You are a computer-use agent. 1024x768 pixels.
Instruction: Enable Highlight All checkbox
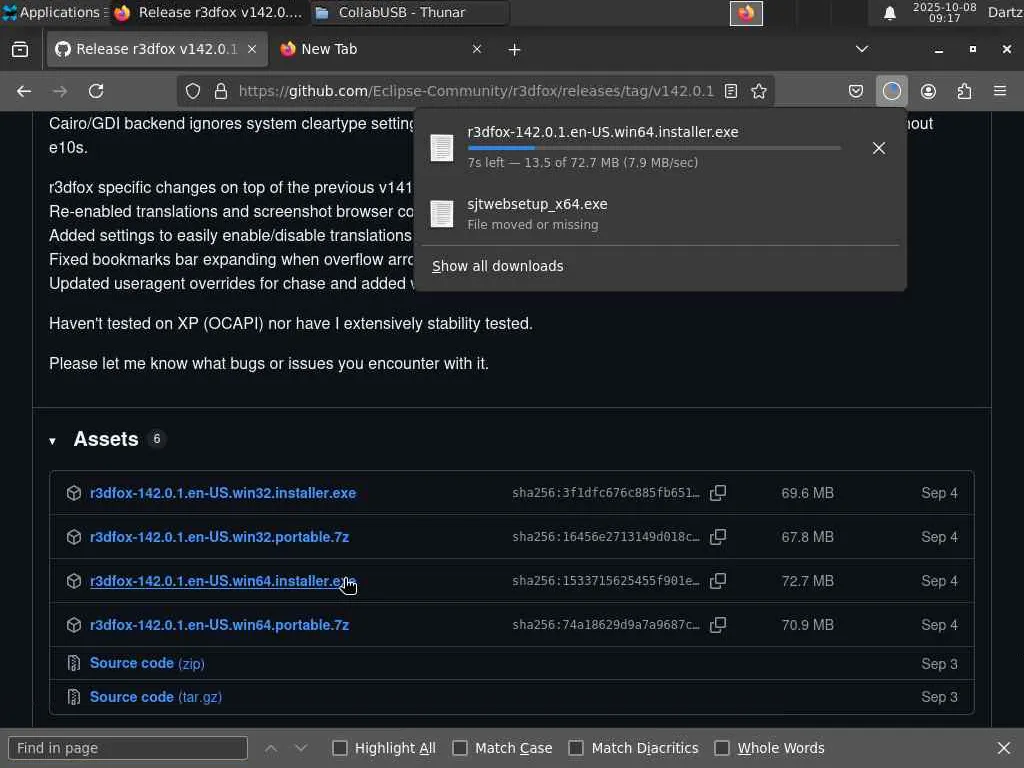pos(340,748)
